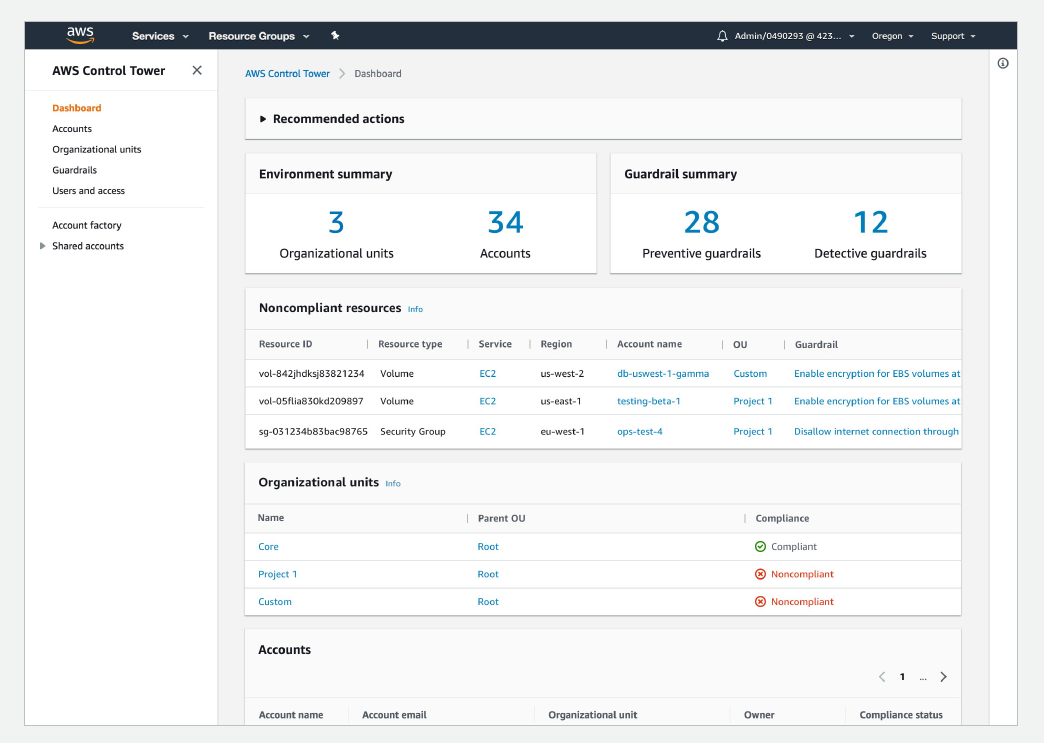
Task: Go to next page of Accounts table
Action: pyautogui.click(x=943, y=677)
